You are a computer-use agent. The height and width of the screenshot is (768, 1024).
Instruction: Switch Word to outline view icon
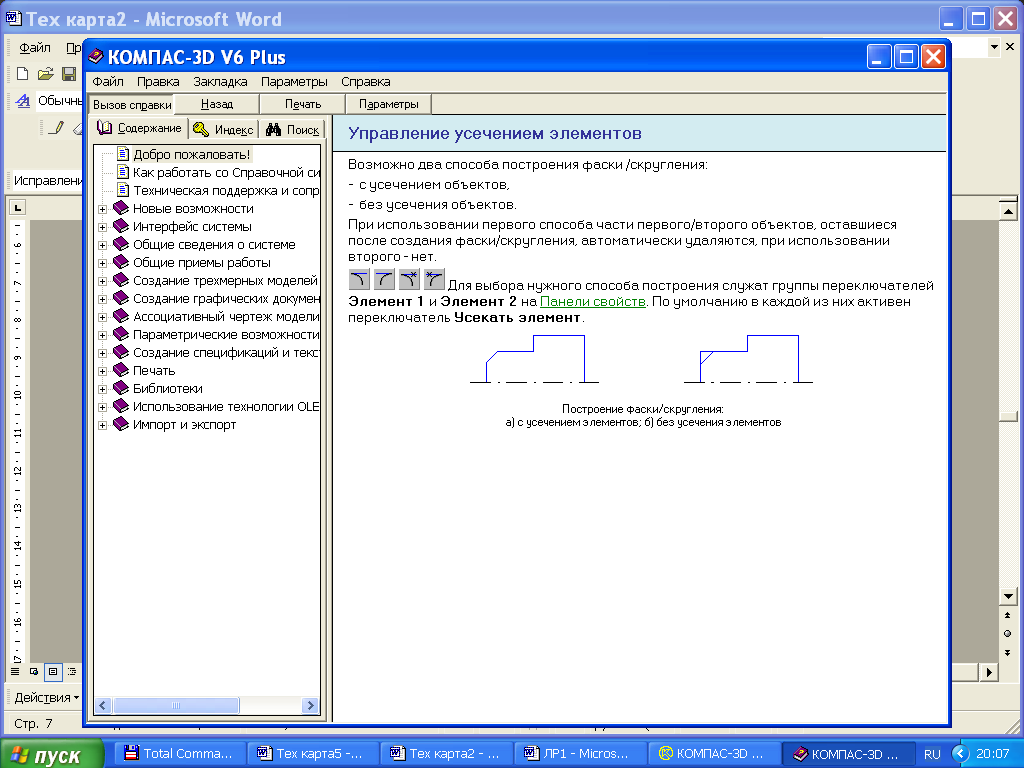[x=72, y=671]
